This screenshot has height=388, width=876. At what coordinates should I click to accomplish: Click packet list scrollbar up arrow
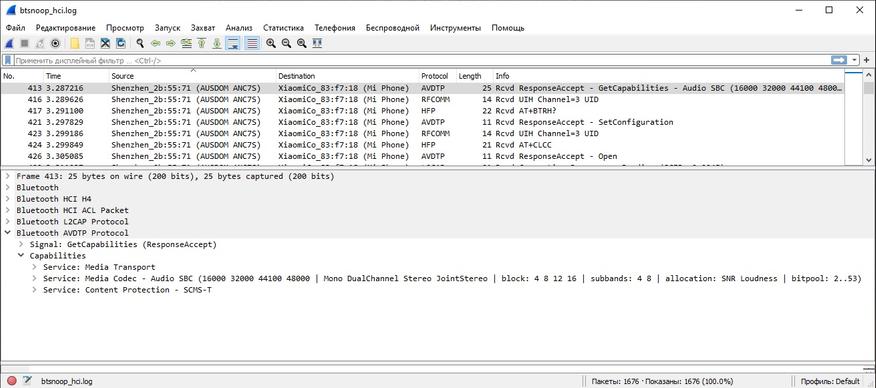point(869,75)
